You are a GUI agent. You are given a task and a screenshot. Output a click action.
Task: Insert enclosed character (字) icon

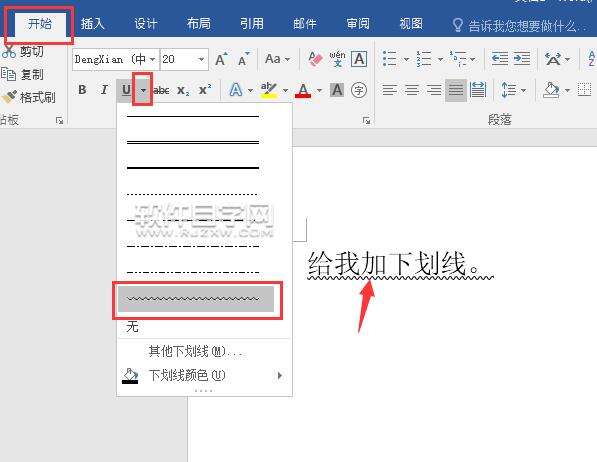pos(359,90)
